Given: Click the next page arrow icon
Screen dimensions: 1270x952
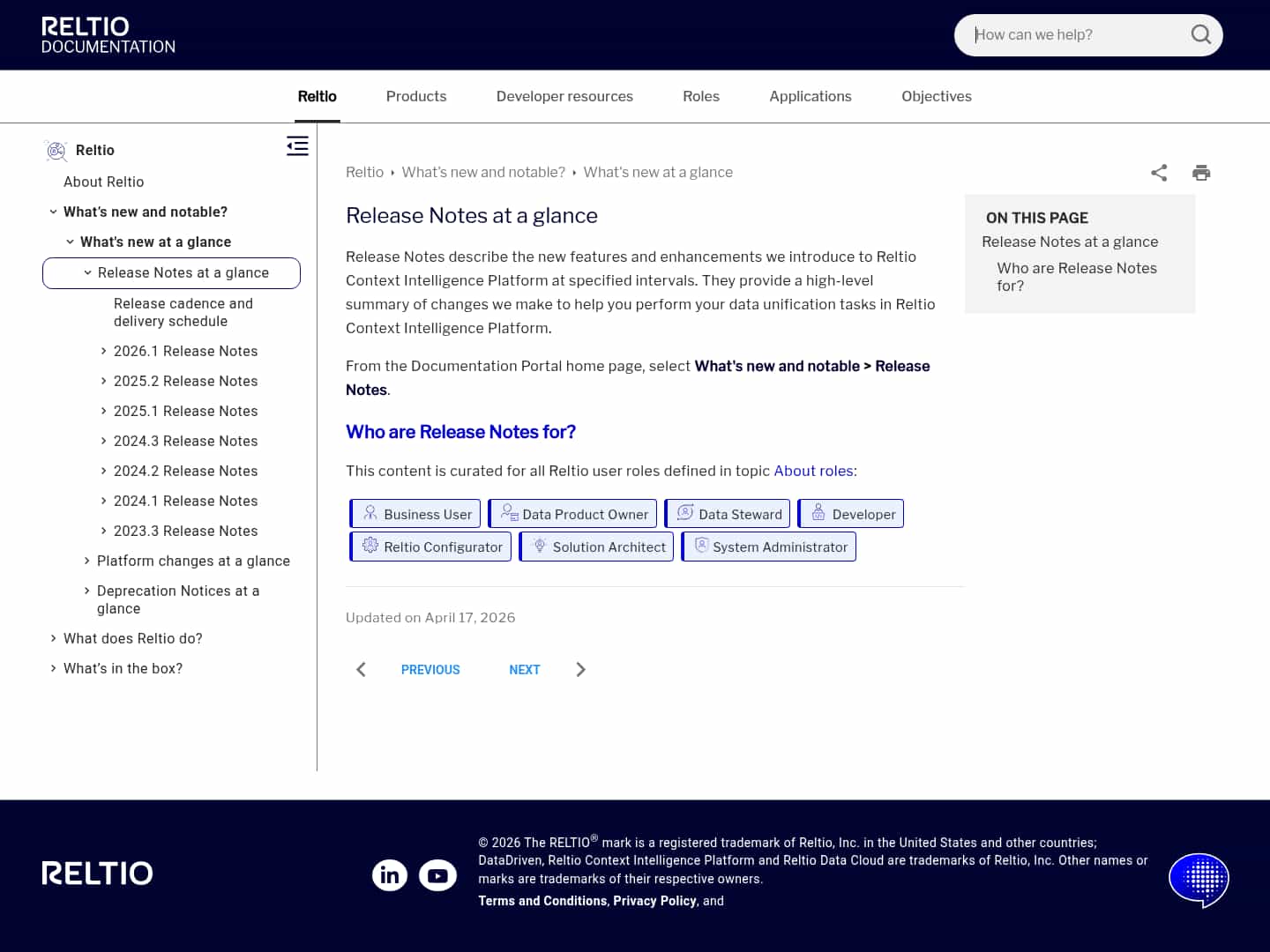Looking at the screenshot, I should (580, 669).
